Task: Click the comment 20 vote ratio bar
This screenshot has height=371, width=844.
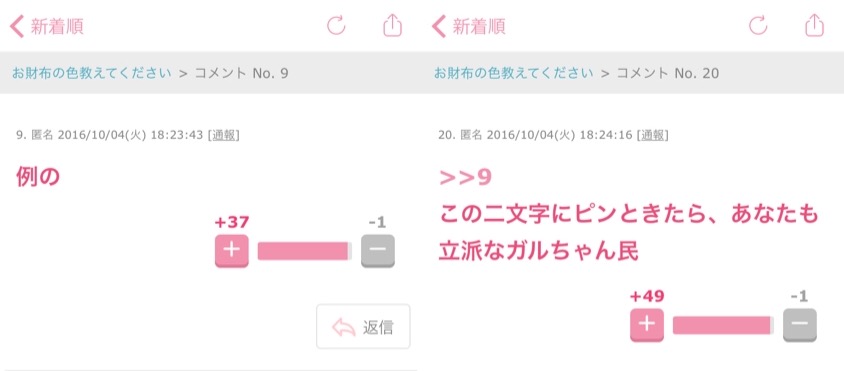Action: [x=723, y=325]
